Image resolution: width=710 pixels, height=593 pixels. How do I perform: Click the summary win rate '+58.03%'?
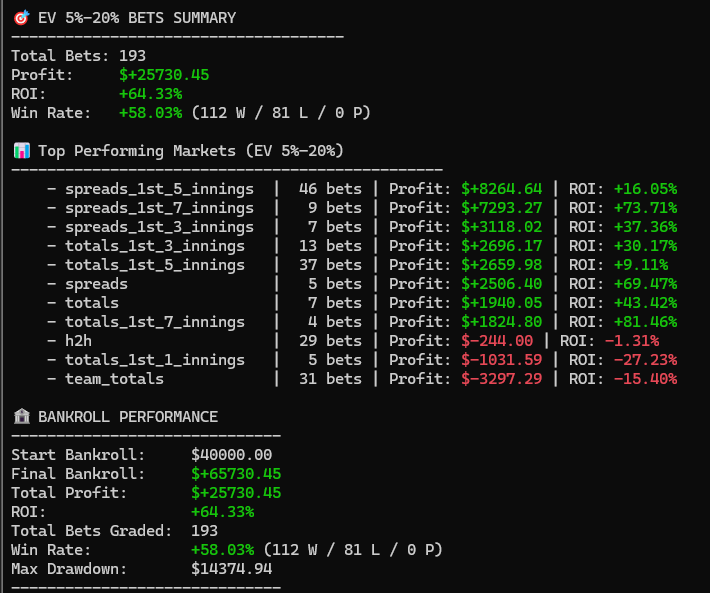coord(150,113)
